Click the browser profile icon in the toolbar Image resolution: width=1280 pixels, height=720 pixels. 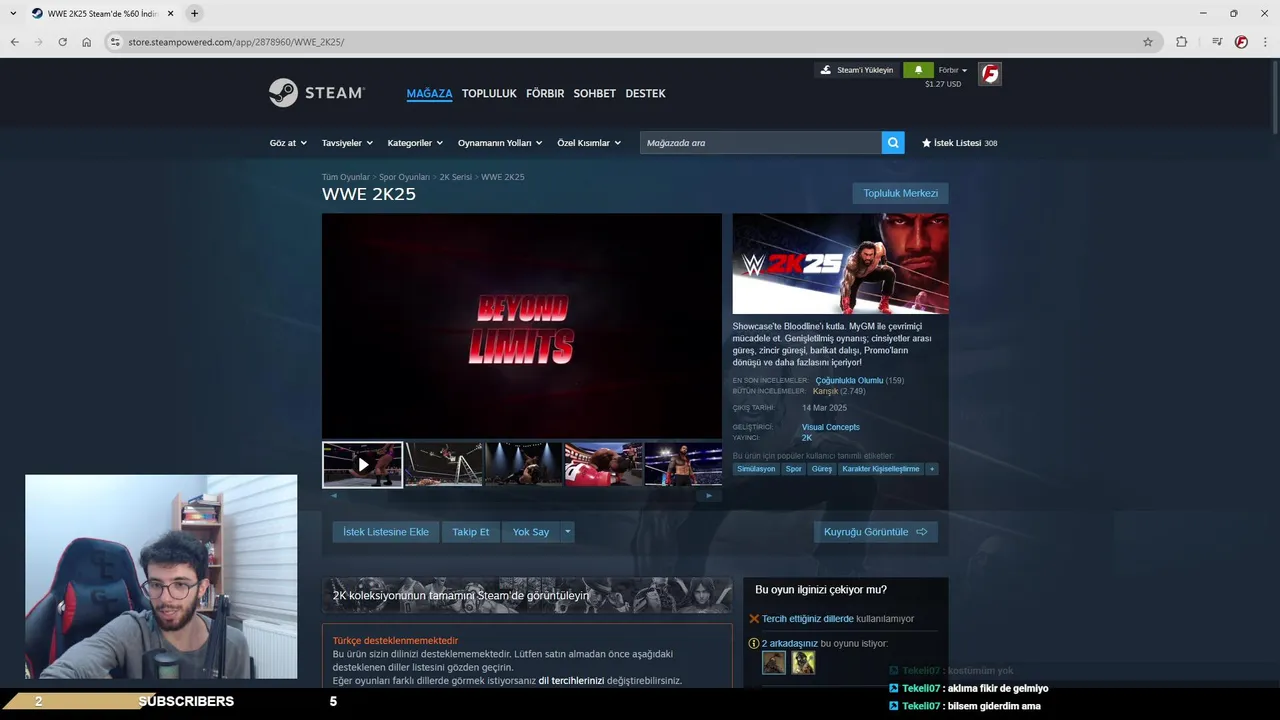pos(1241,42)
